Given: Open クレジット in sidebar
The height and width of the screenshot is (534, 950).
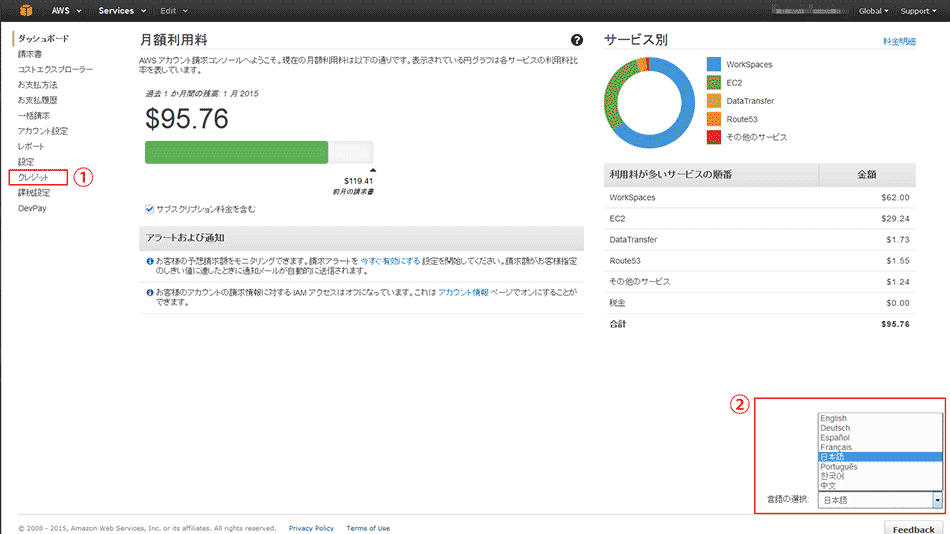Looking at the screenshot, I should click(x=33, y=177).
